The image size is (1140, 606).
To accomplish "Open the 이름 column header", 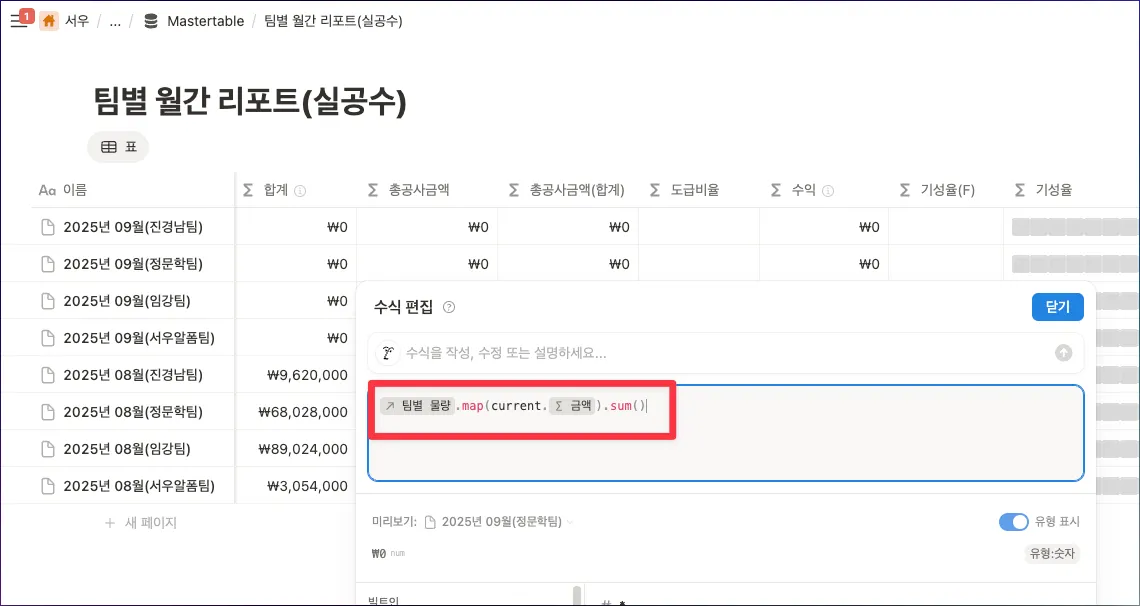I will tap(133, 190).
